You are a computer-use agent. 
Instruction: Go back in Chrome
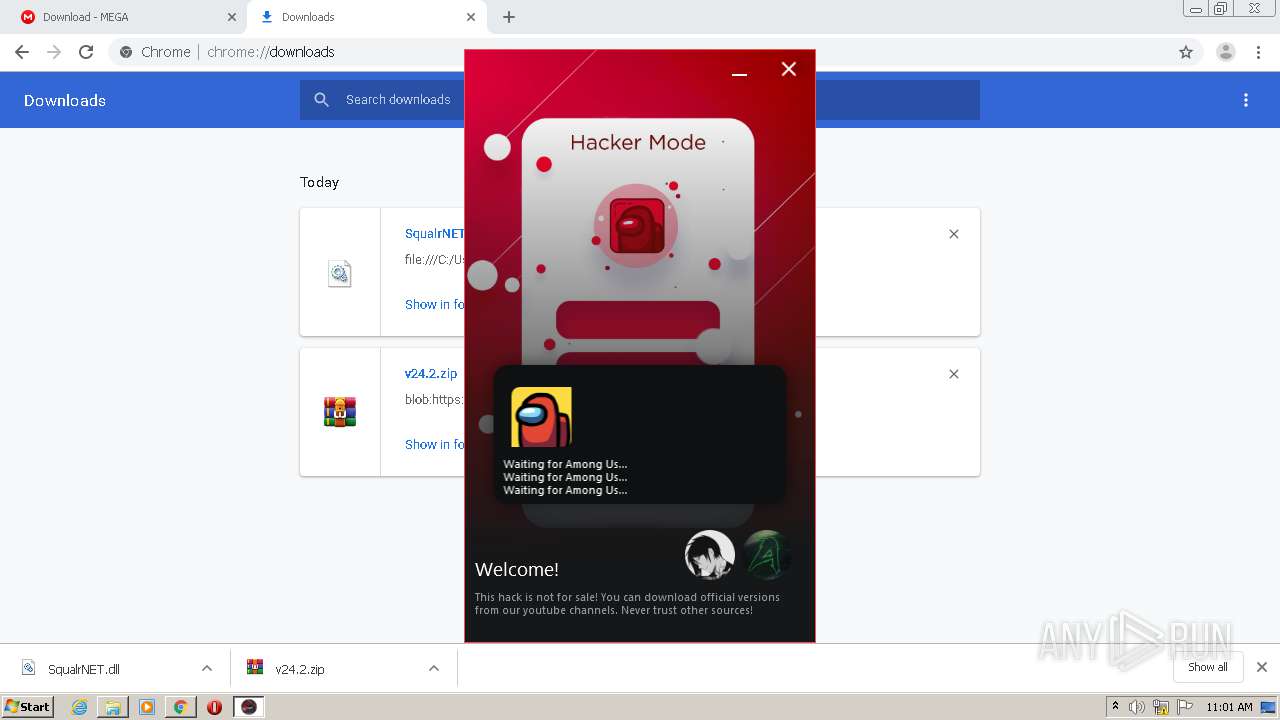point(22,52)
